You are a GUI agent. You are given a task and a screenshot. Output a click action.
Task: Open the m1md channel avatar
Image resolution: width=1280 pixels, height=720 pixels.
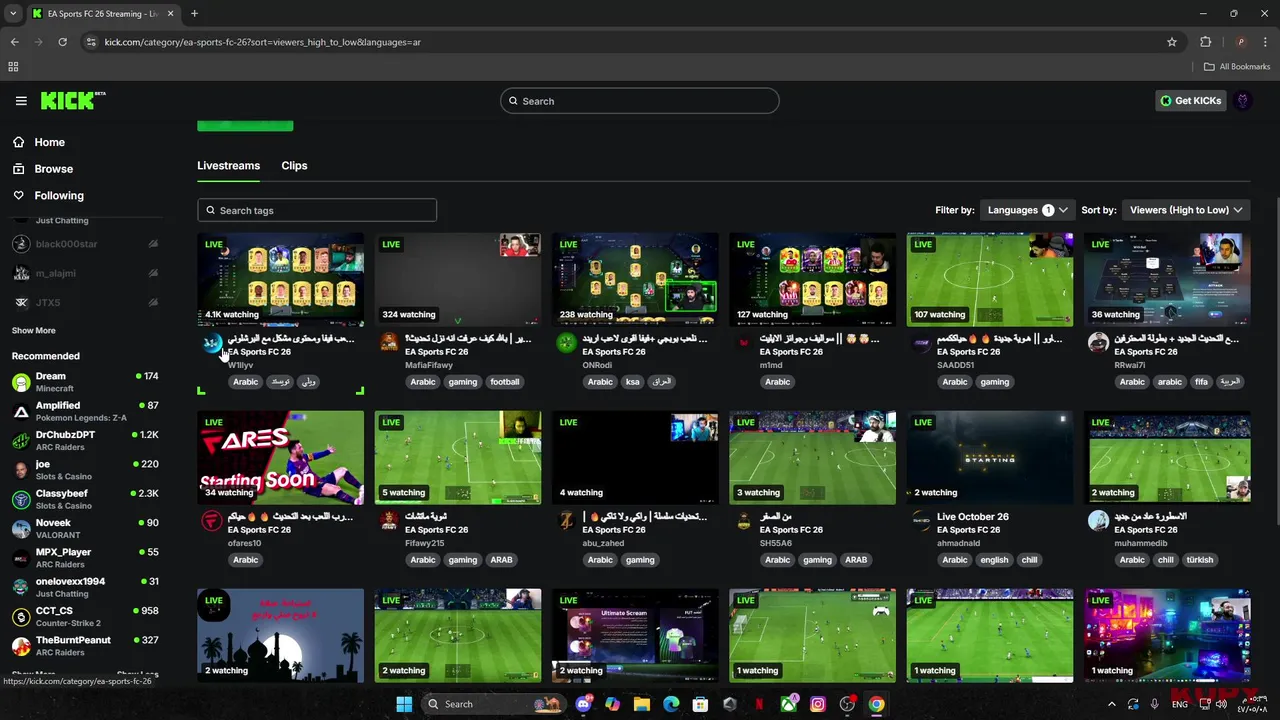[743, 343]
